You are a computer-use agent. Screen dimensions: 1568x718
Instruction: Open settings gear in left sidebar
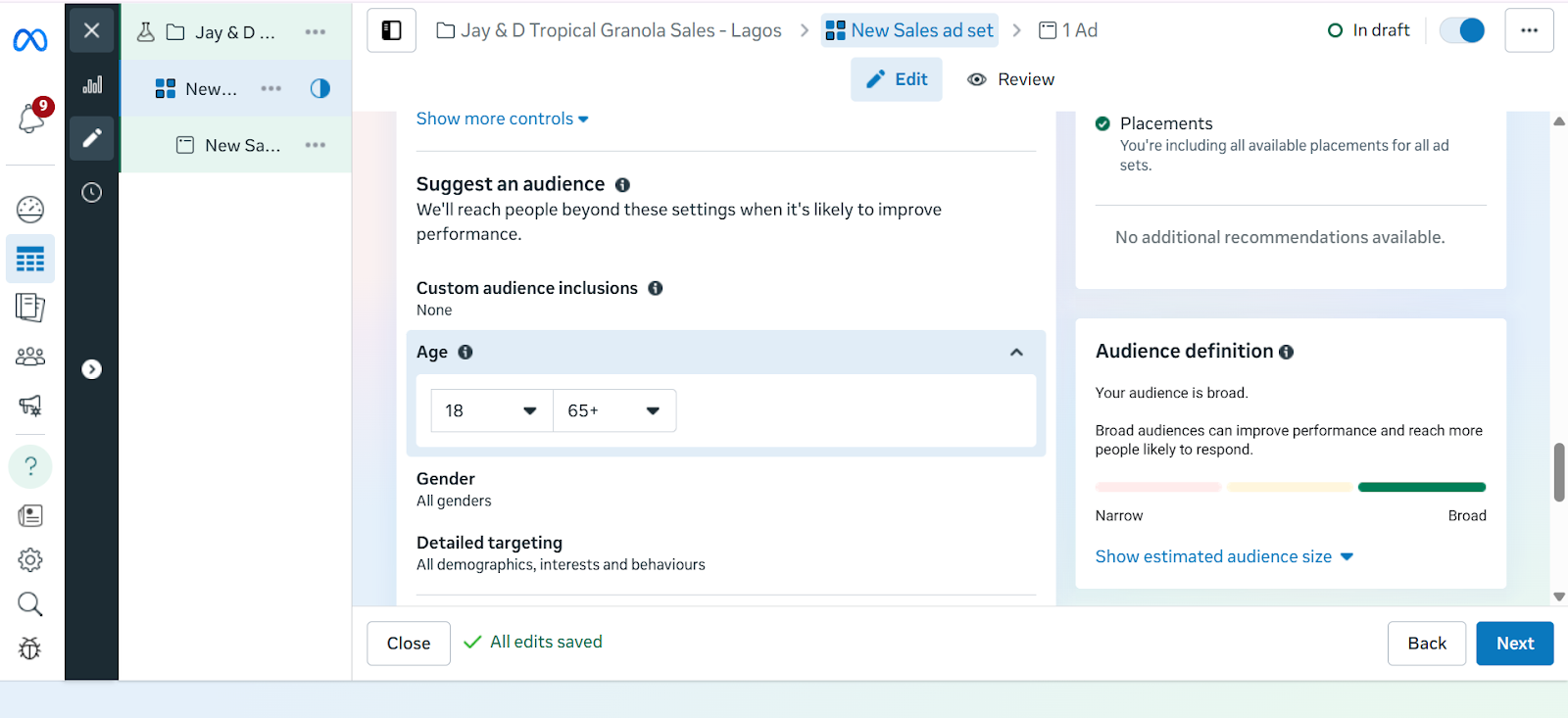30,560
